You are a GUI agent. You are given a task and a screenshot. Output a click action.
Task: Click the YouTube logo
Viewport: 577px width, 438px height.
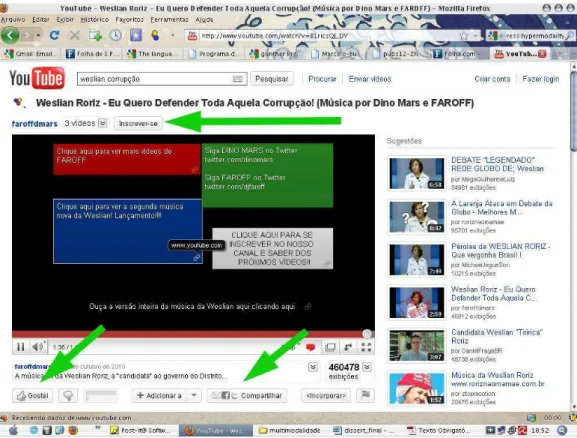(37, 78)
